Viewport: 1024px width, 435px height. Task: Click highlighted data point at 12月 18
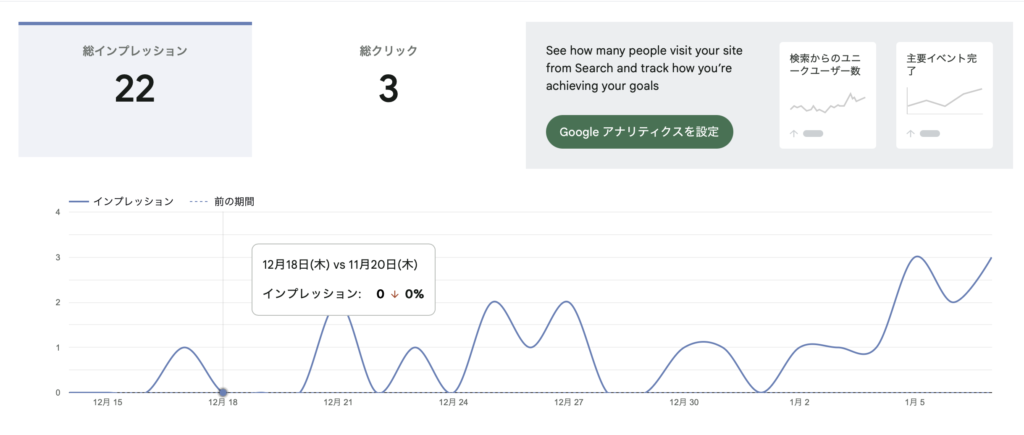tap(223, 392)
